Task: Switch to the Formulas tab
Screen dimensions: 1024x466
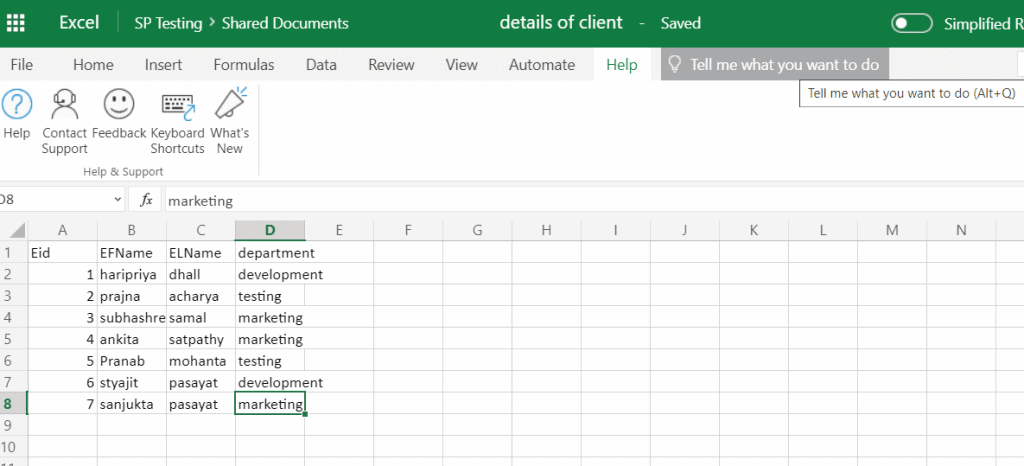Action: [244, 65]
